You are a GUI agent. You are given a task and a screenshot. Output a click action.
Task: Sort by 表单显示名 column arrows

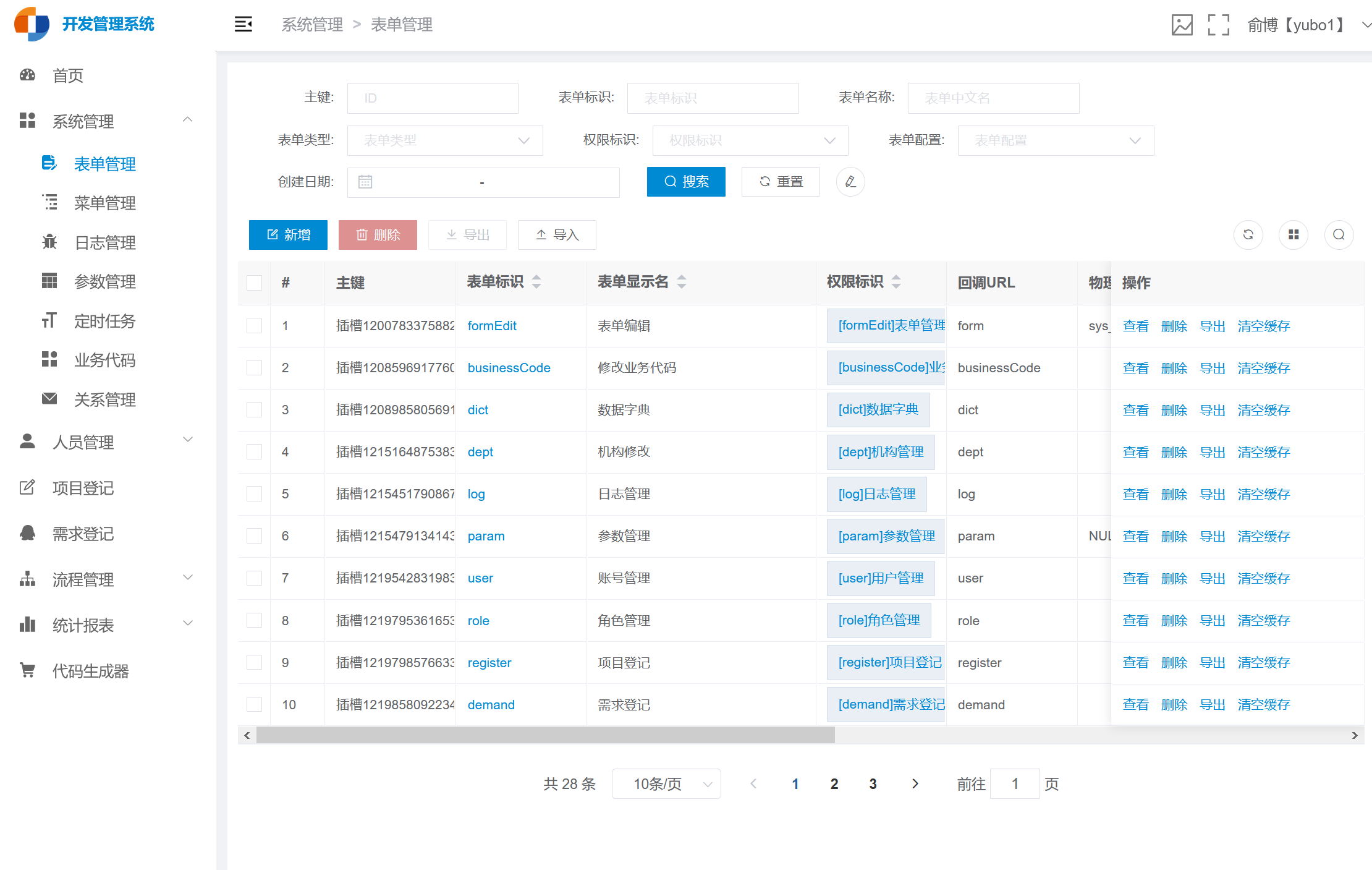point(682,282)
